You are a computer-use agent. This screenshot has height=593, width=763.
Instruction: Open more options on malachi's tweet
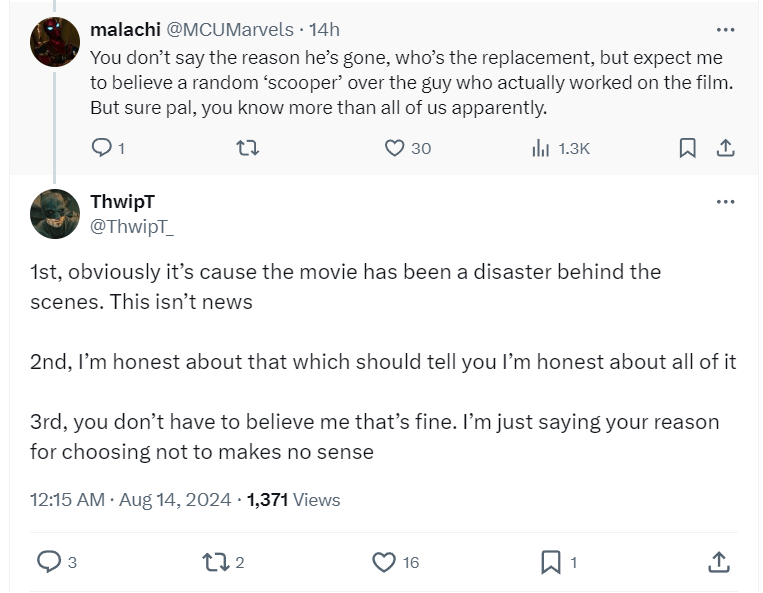725,30
